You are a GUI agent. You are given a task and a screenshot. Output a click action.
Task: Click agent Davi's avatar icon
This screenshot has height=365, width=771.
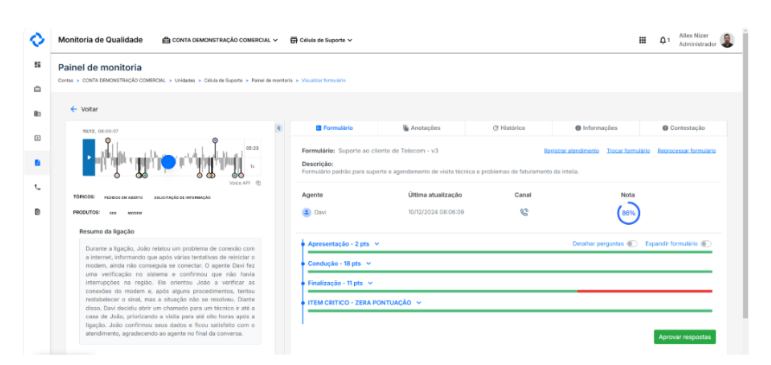(306, 213)
